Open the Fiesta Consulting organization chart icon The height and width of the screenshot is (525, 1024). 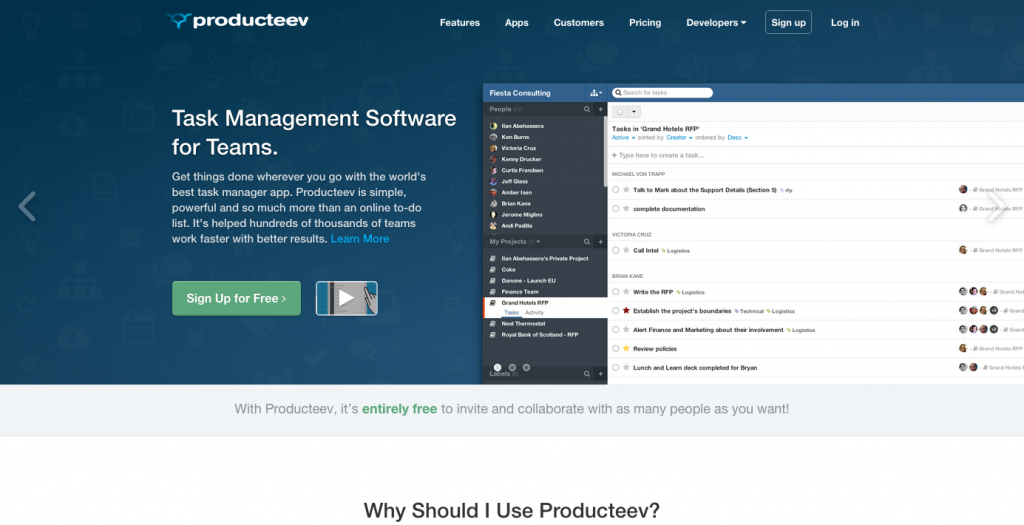click(x=596, y=93)
